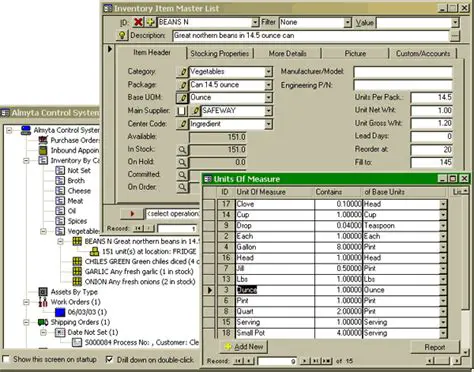
Task: Click the Work Orders icon in the tree
Action: 43,302
